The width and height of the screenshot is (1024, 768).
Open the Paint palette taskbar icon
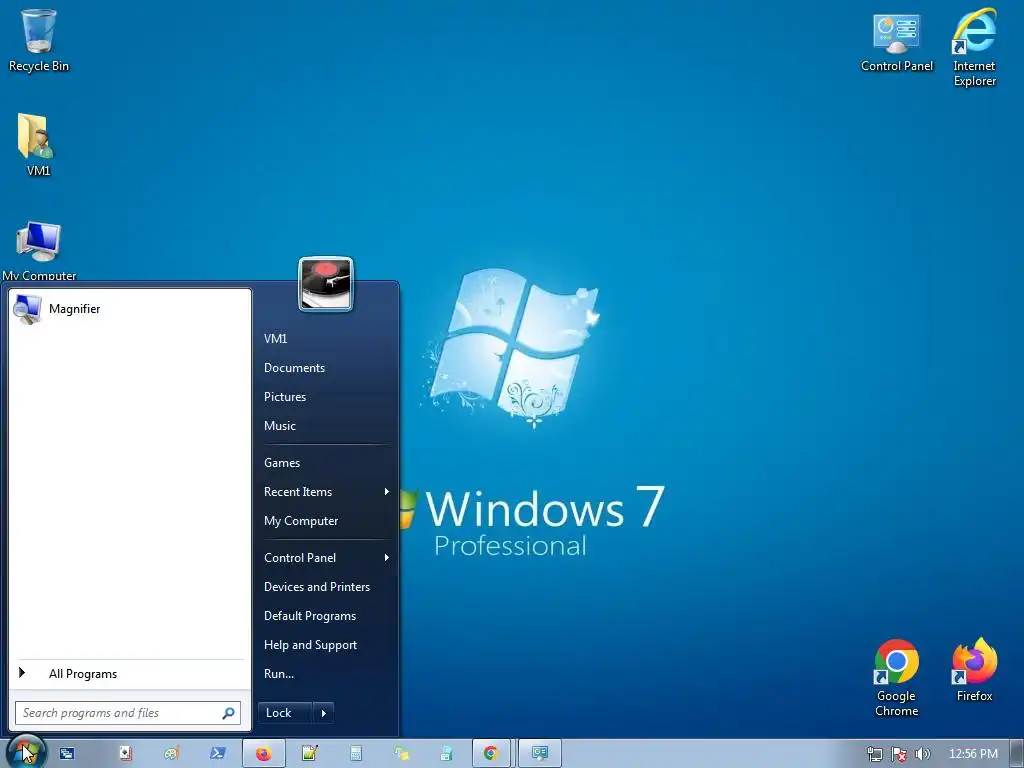[x=172, y=754]
